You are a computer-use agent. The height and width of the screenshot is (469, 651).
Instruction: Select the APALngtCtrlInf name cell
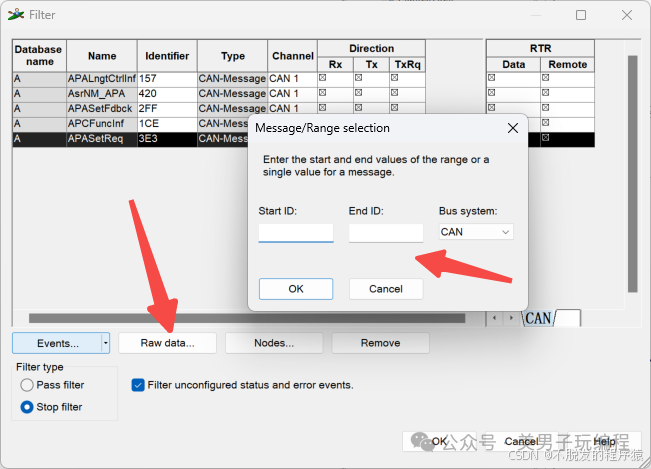[102, 79]
